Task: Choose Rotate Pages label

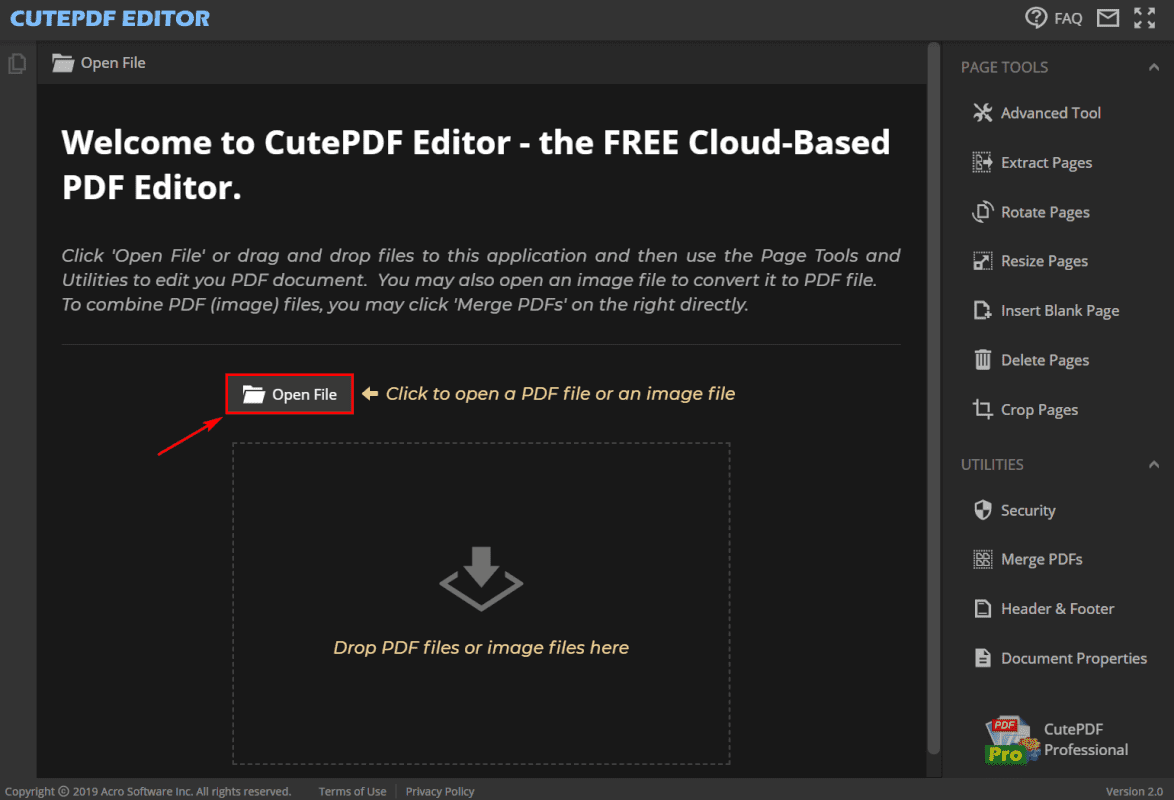Action: [x=1045, y=212]
